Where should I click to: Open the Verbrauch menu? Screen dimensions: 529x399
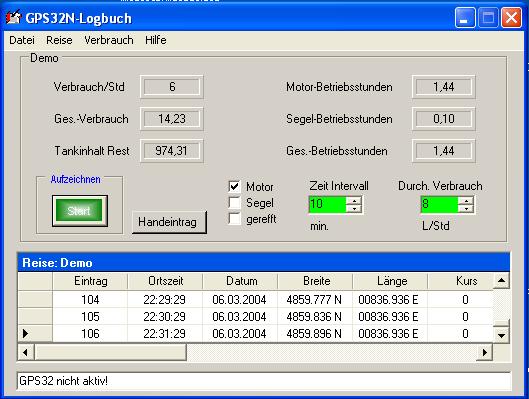[x=109, y=40]
